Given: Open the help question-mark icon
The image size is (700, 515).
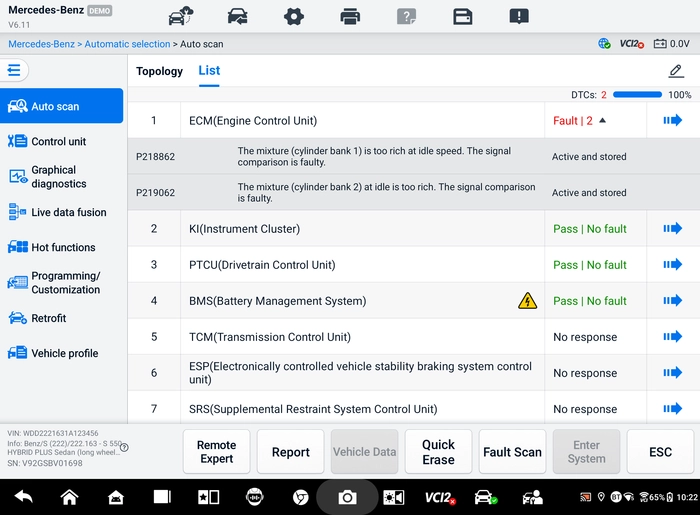Looking at the screenshot, I should 406,17.
